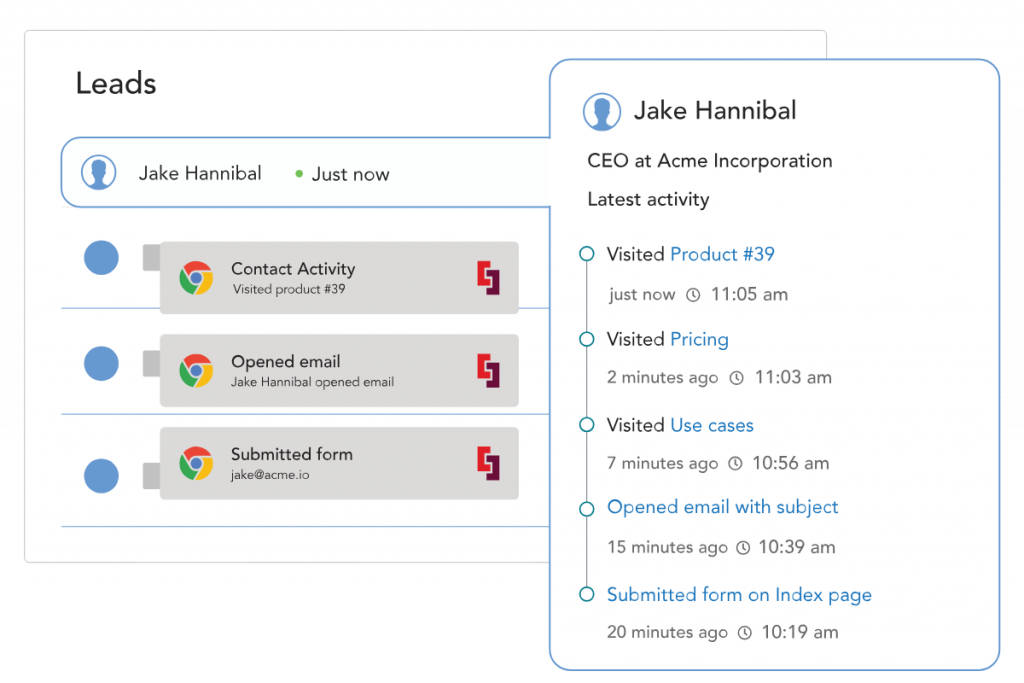Open the Product #39 link
Screen dimensions: 1024x683
pyautogui.click(x=722, y=254)
